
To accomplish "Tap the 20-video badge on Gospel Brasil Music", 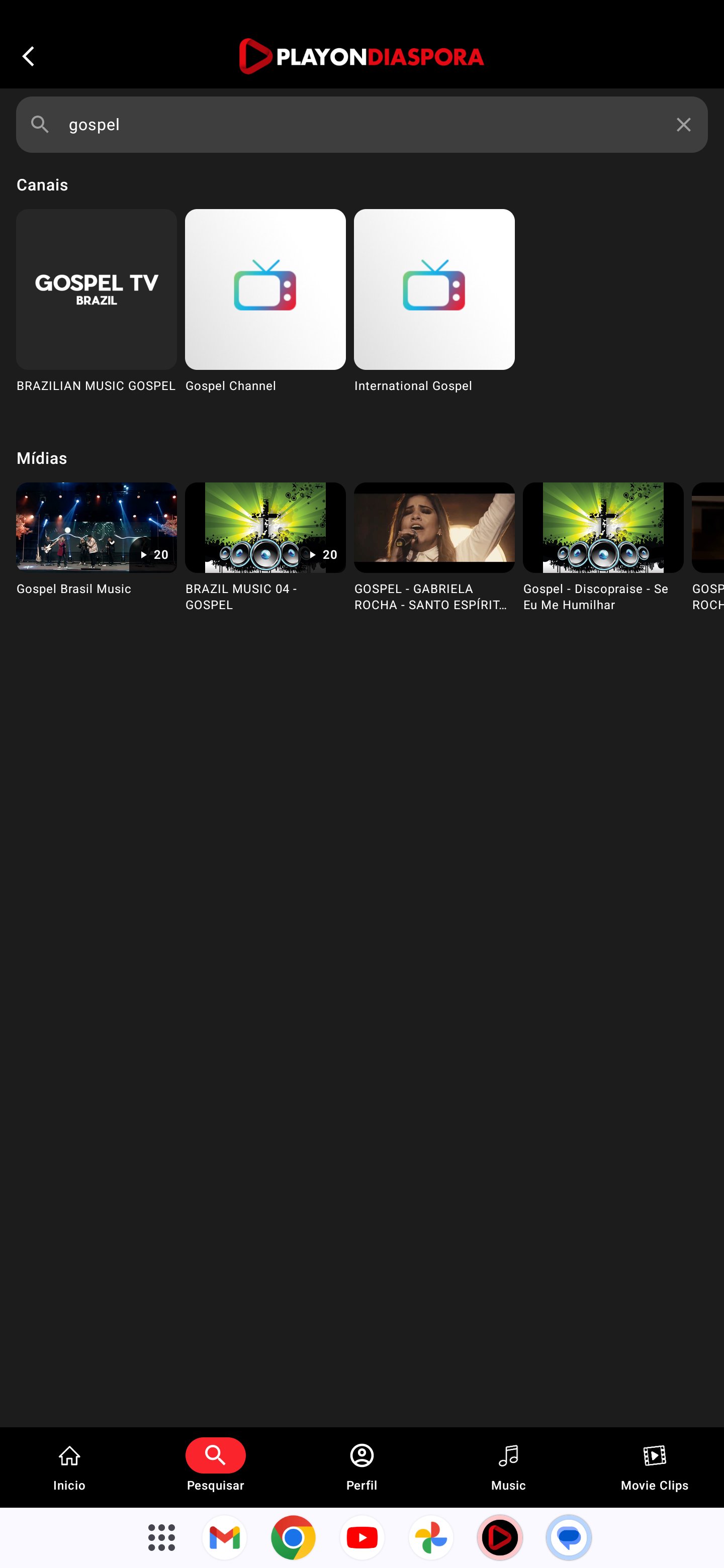I will tap(153, 554).
